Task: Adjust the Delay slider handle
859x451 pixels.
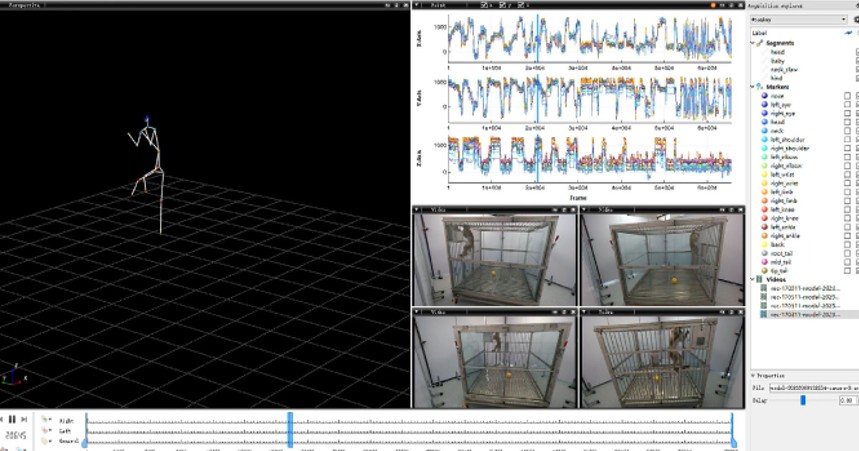Action: coord(802,400)
